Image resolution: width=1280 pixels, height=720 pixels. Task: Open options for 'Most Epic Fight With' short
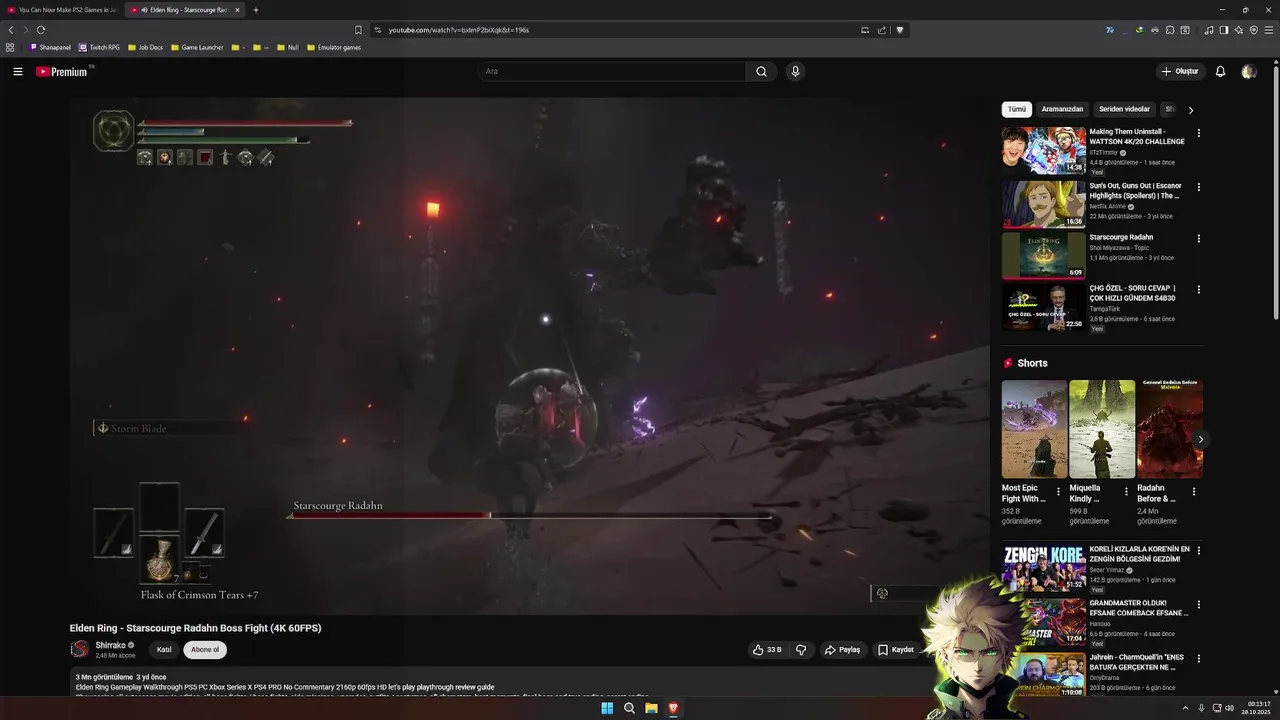point(1058,492)
